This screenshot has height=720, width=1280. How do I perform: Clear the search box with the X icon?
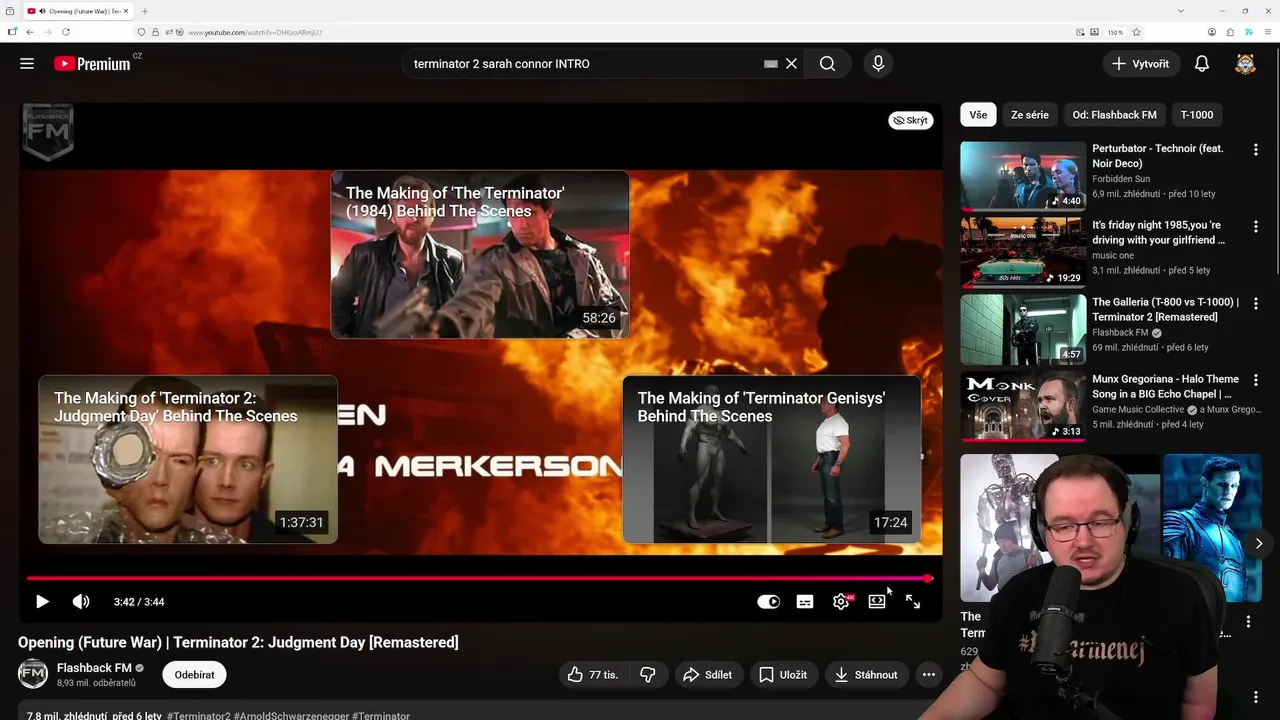coord(791,64)
